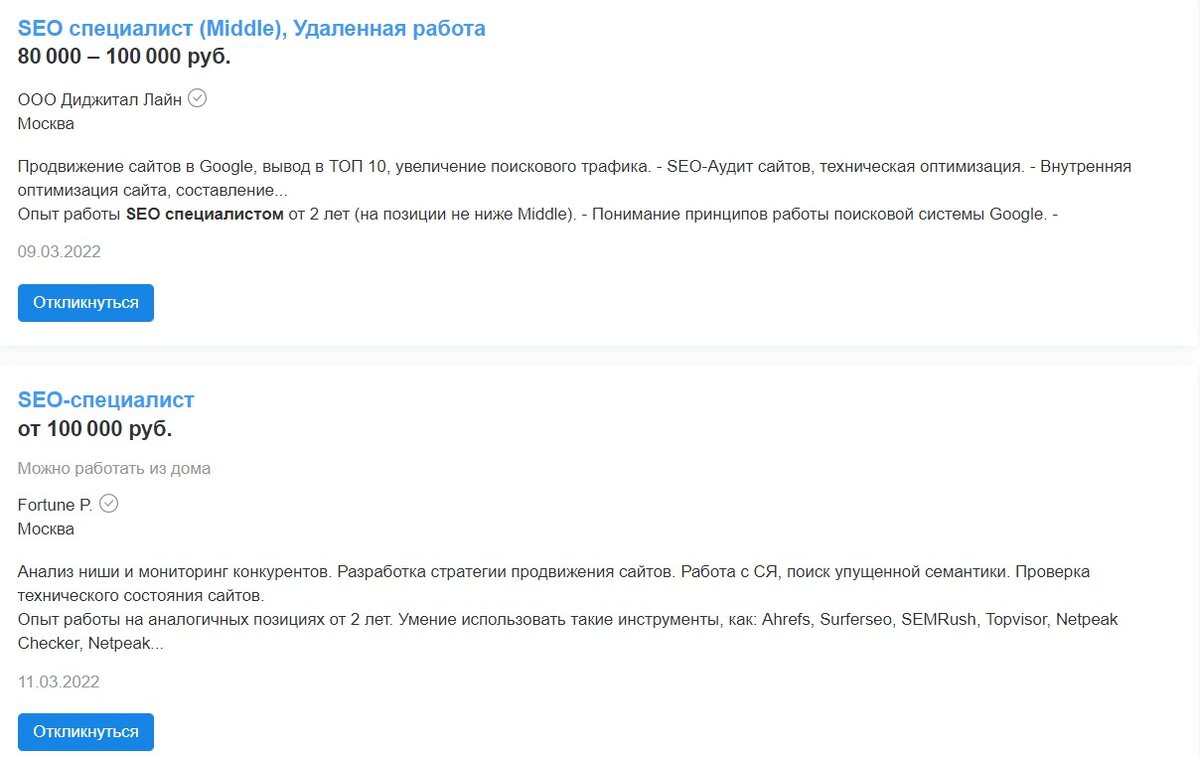
Task: Select the Можно работать из дома label
Action: tap(114, 468)
